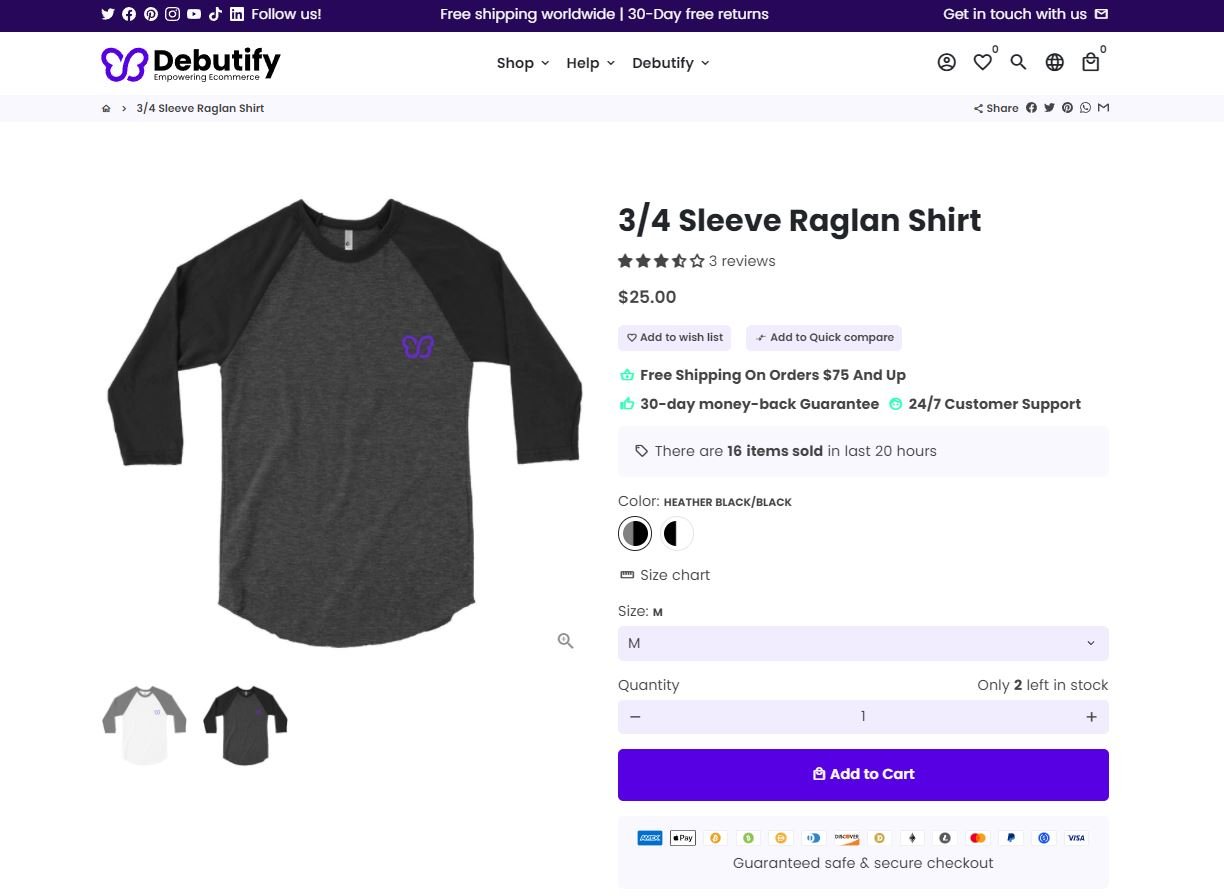Screen dimensions: 1224x896
Task: Click the home breadcrumb icon
Action: (x=106, y=108)
